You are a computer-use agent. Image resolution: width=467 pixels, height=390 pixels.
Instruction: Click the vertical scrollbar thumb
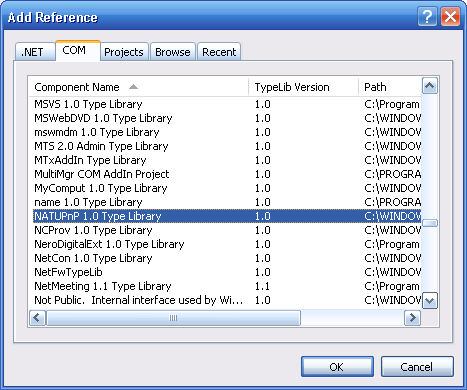pos(430,223)
